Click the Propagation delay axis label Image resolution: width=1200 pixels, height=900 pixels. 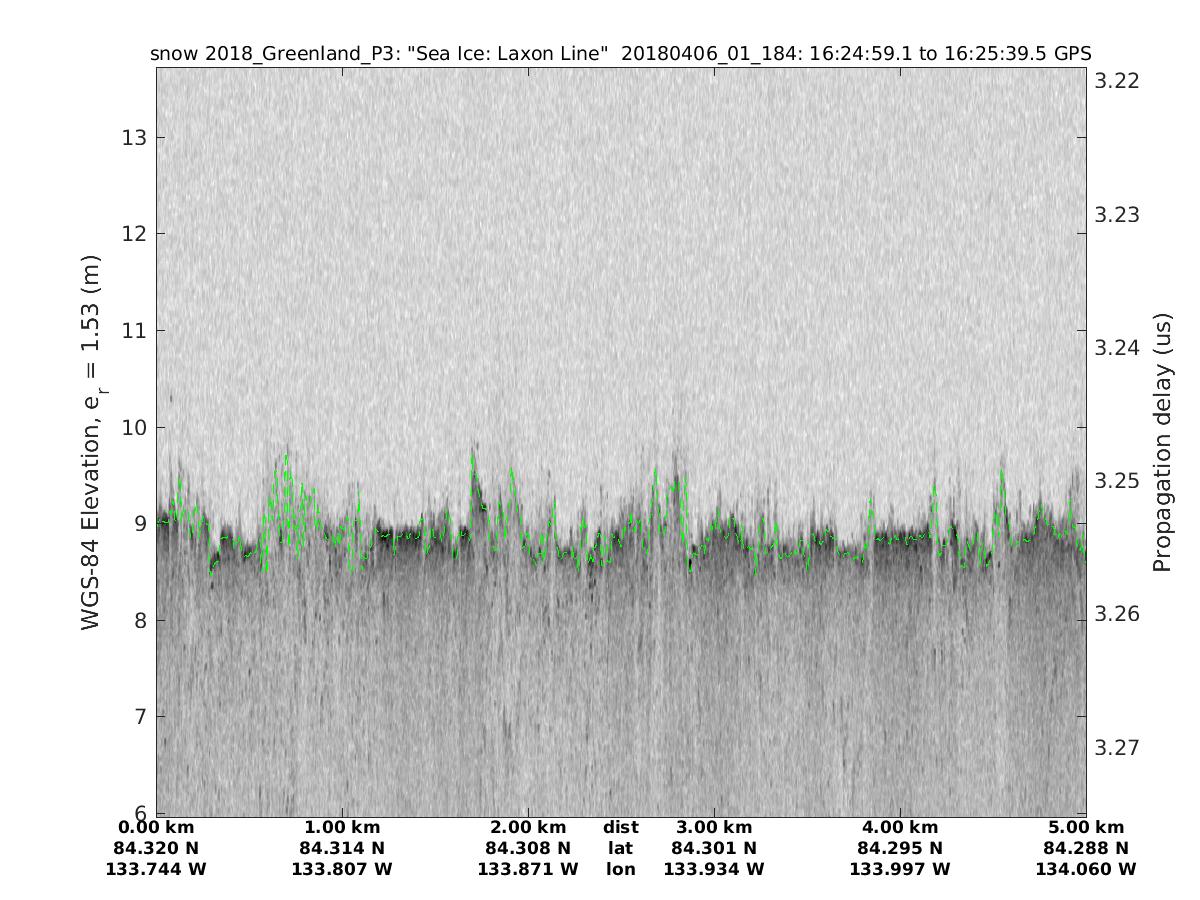1161,442
